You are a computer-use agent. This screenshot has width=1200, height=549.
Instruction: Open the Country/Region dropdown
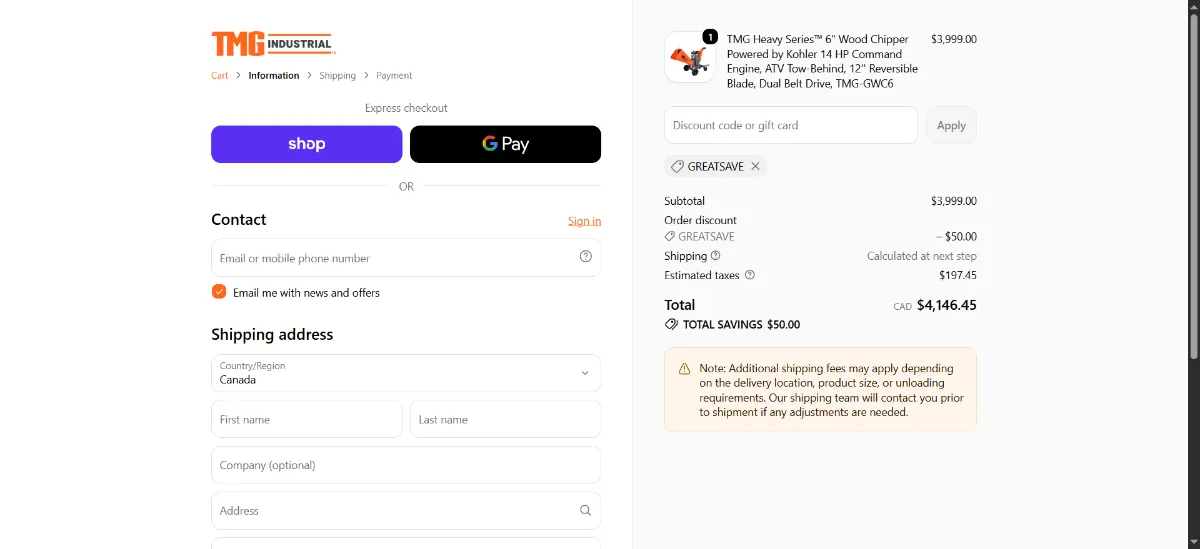coord(406,373)
